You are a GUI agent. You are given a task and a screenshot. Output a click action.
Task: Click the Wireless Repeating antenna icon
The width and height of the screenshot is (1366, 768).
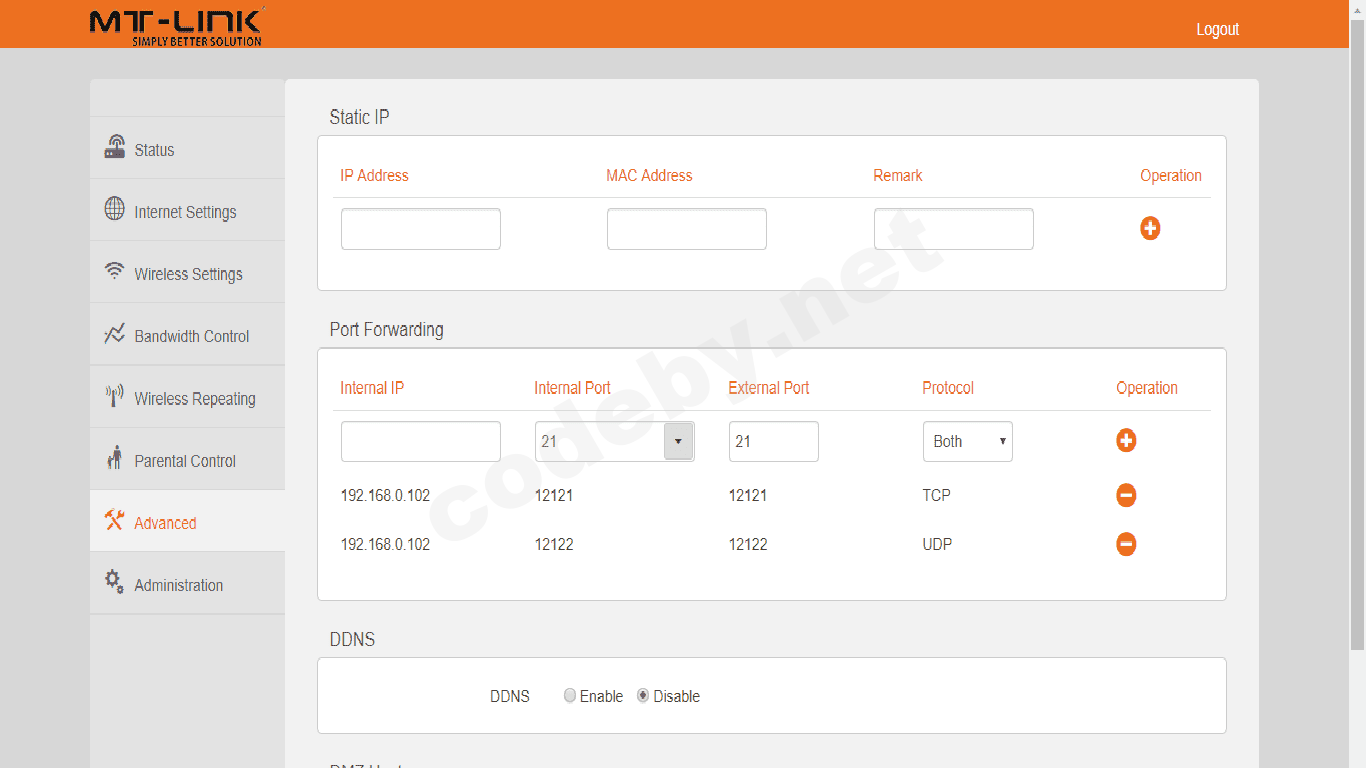coord(115,396)
